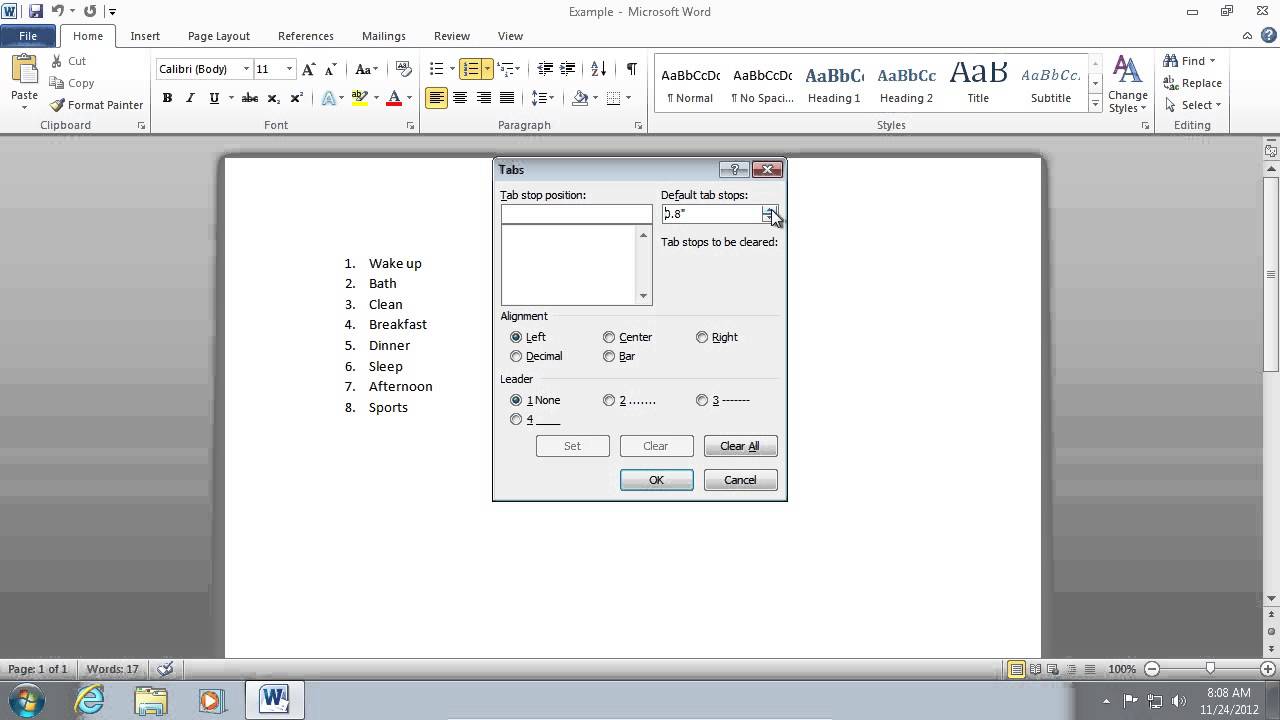Click the Center text alignment icon
Viewport: 1280px width, 720px height.
tap(460, 98)
